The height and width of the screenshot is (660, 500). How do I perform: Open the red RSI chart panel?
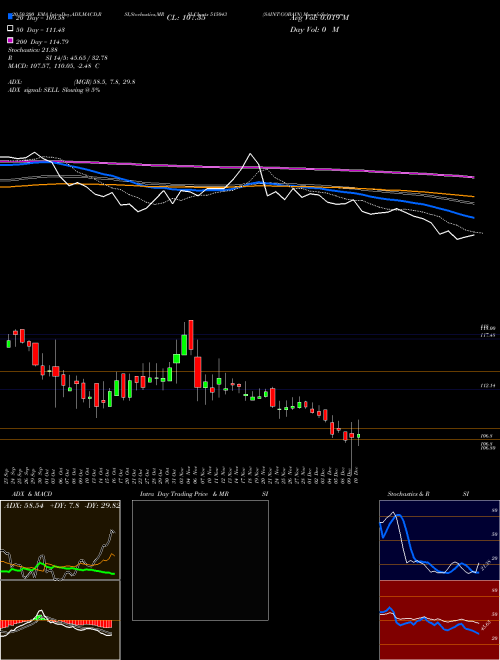point(439,620)
